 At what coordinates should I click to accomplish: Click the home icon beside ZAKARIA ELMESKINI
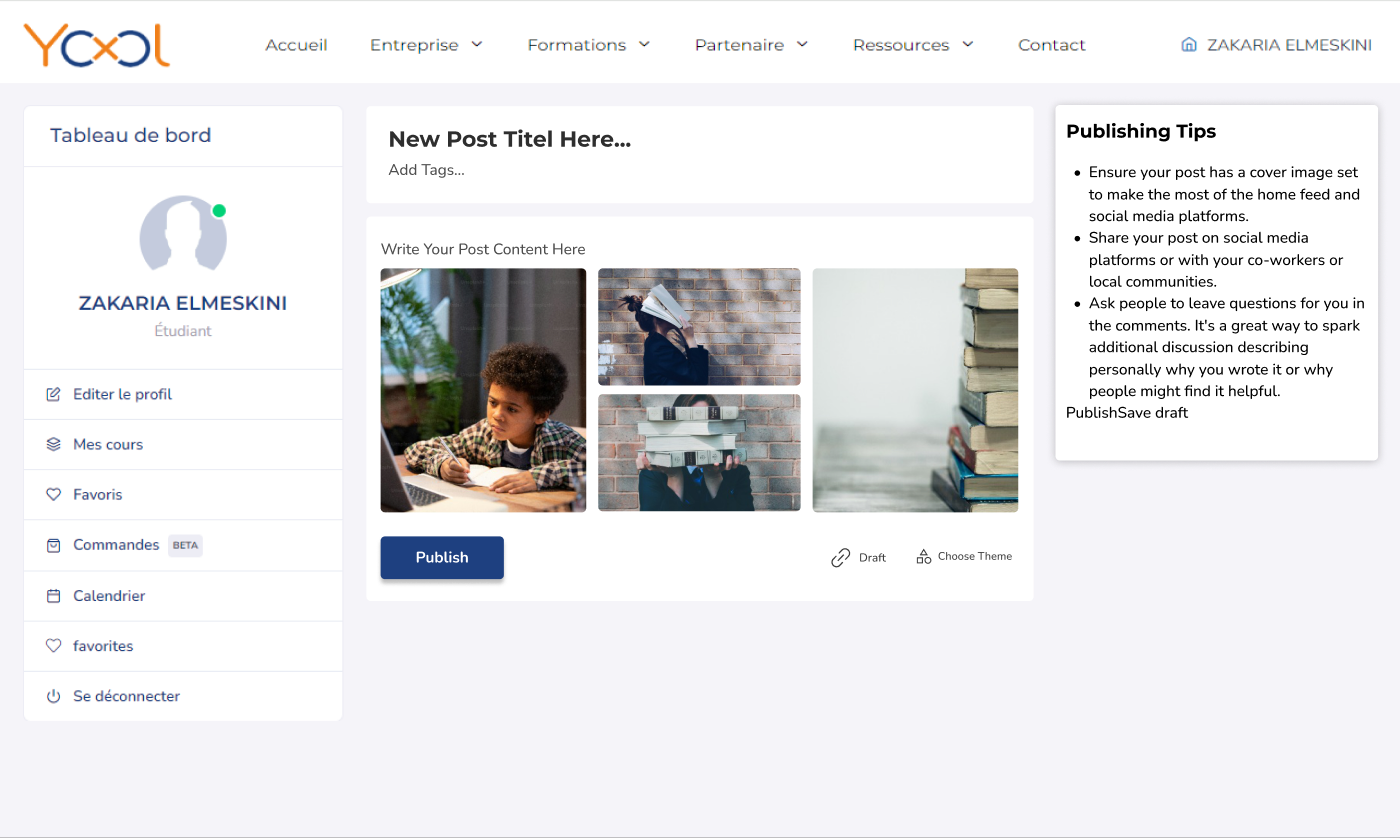pyautogui.click(x=1189, y=44)
